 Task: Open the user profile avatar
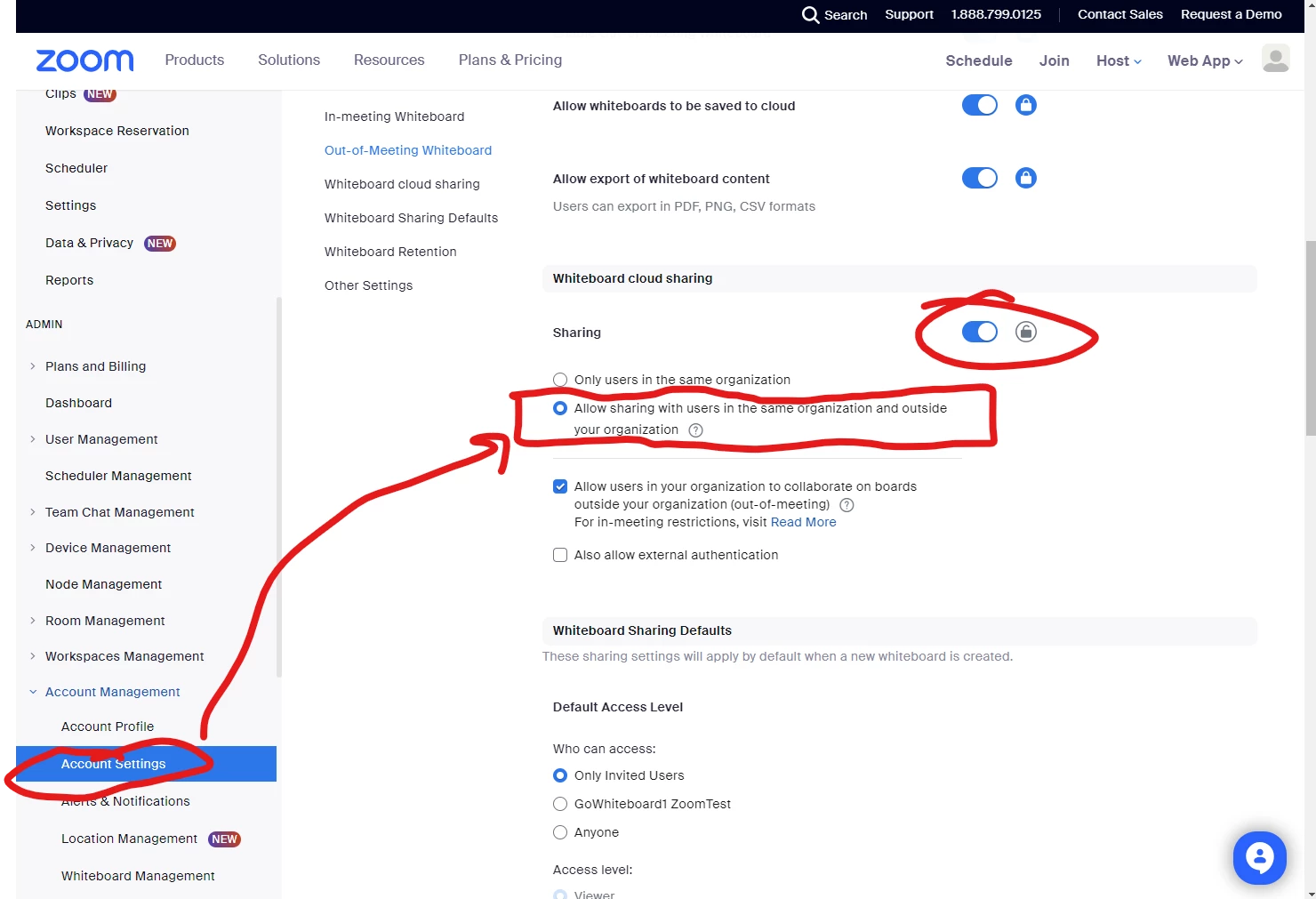pyautogui.click(x=1276, y=59)
